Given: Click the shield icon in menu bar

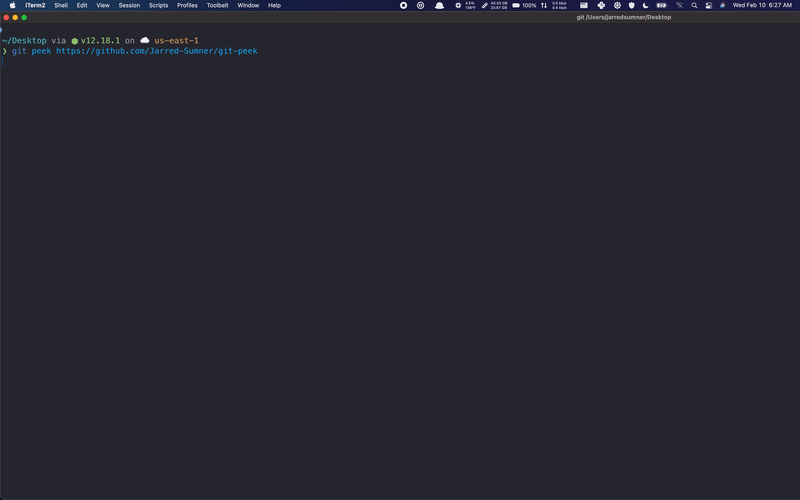Looking at the screenshot, I should tap(632, 5).
